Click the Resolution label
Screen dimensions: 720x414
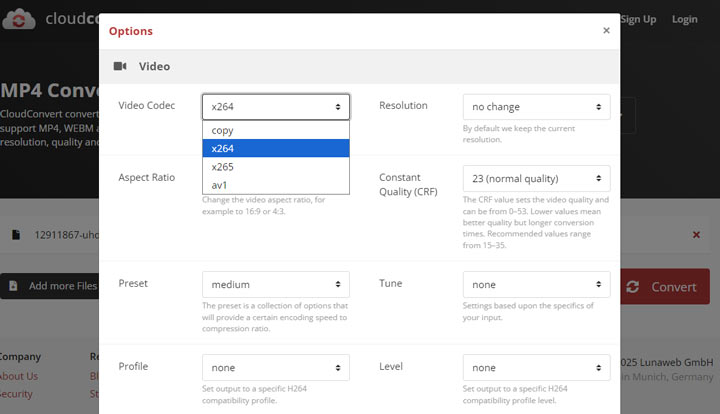pyautogui.click(x=403, y=106)
